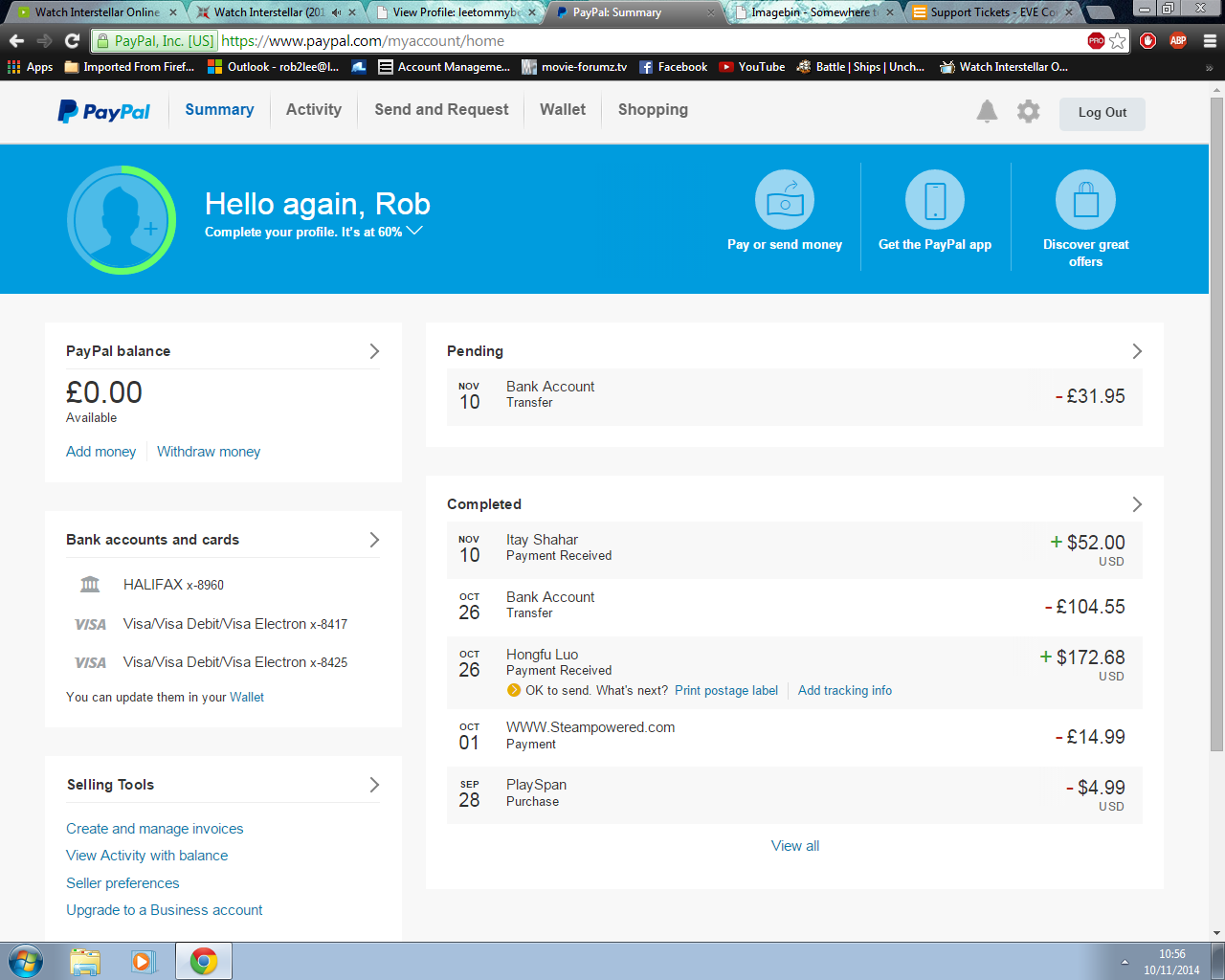
Task: Open the notifications bell
Action: (987, 111)
